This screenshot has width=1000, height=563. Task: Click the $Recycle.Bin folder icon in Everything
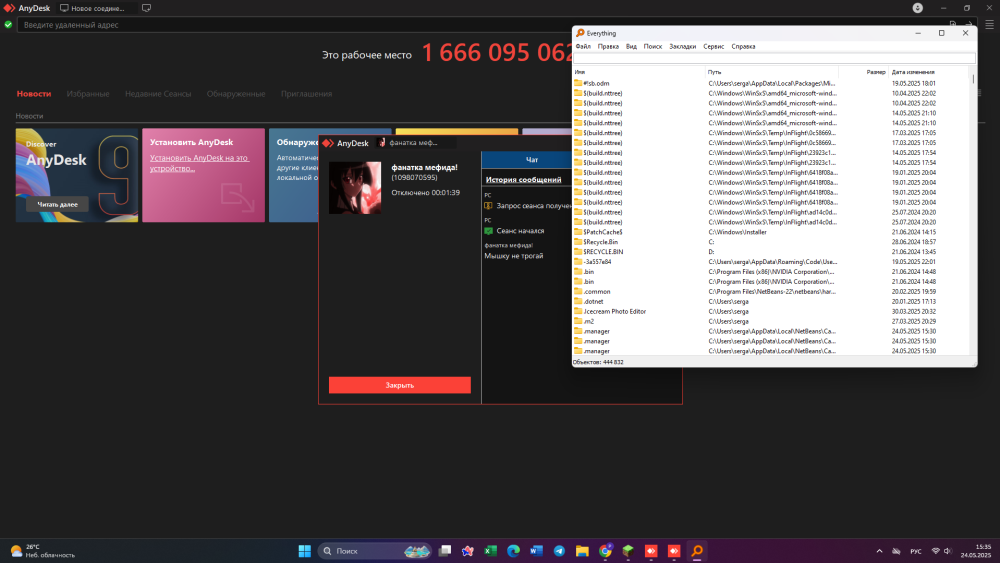point(578,242)
